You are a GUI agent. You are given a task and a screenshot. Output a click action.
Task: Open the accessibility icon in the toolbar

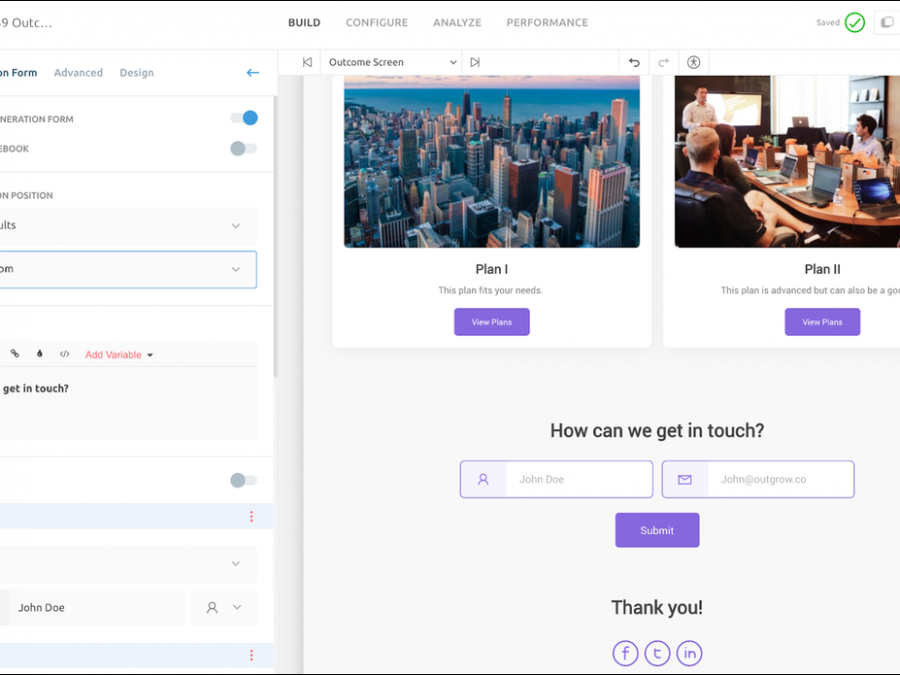[693, 62]
